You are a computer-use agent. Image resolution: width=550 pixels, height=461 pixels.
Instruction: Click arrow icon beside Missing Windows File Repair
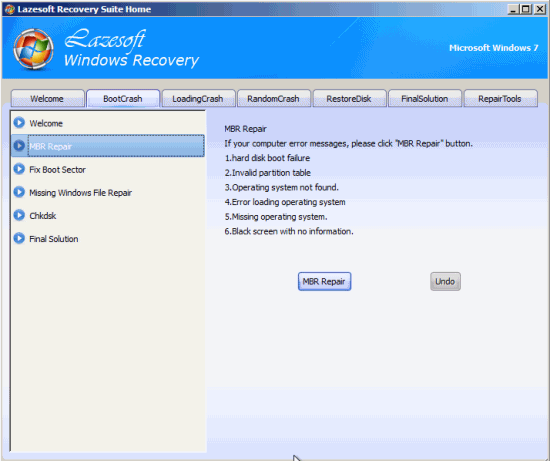19,192
